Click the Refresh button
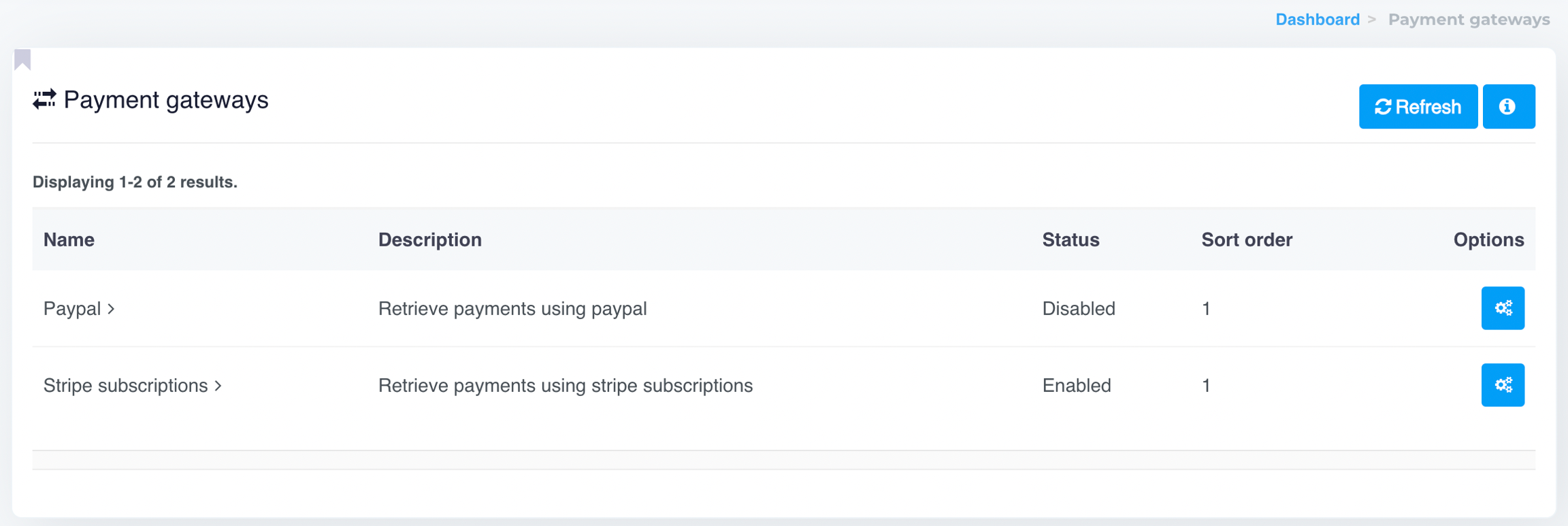This screenshot has width=1568, height=526. pyautogui.click(x=1418, y=107)
